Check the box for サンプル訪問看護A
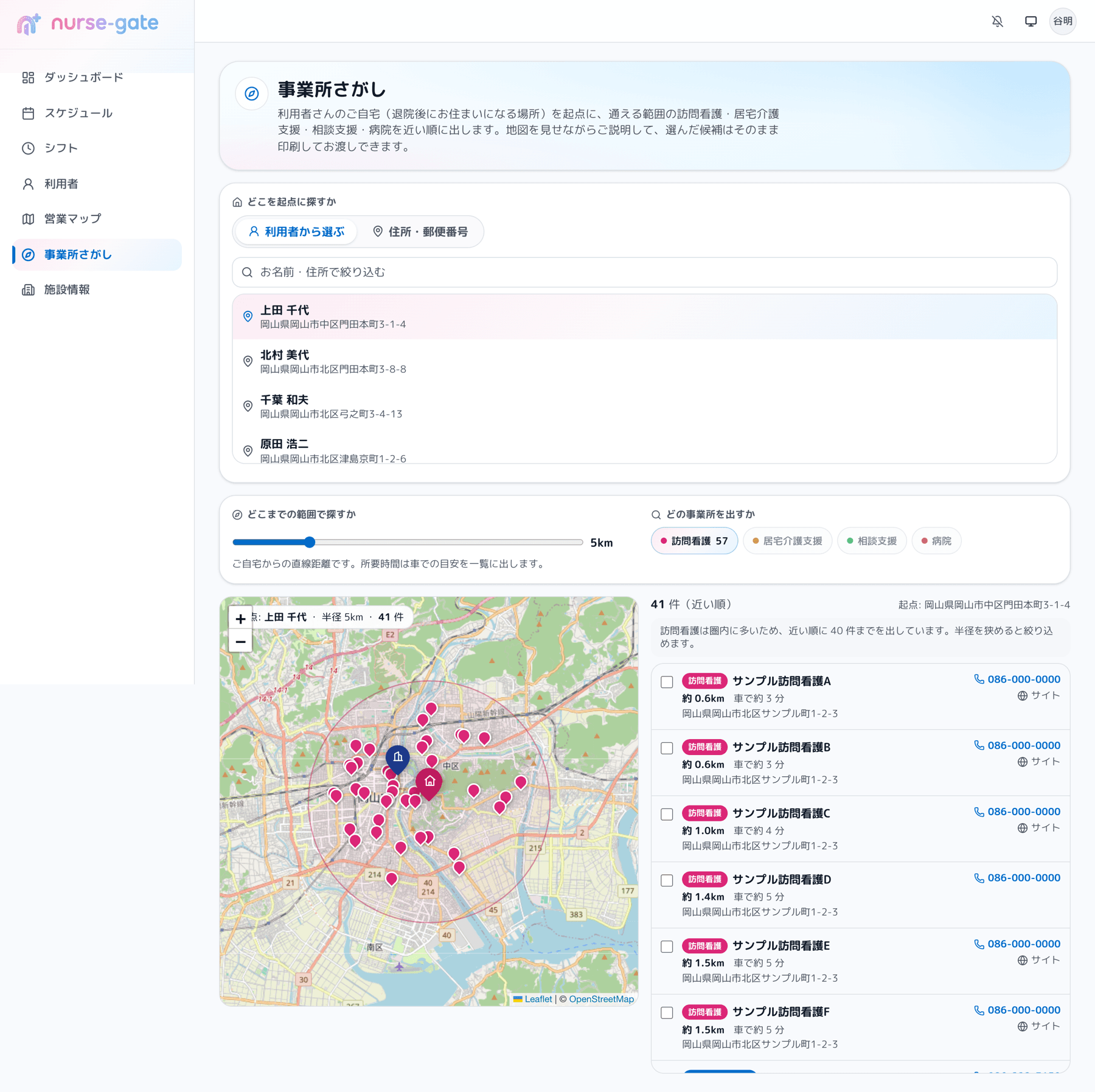The image size is (1095, 1092). pos(667,682)
